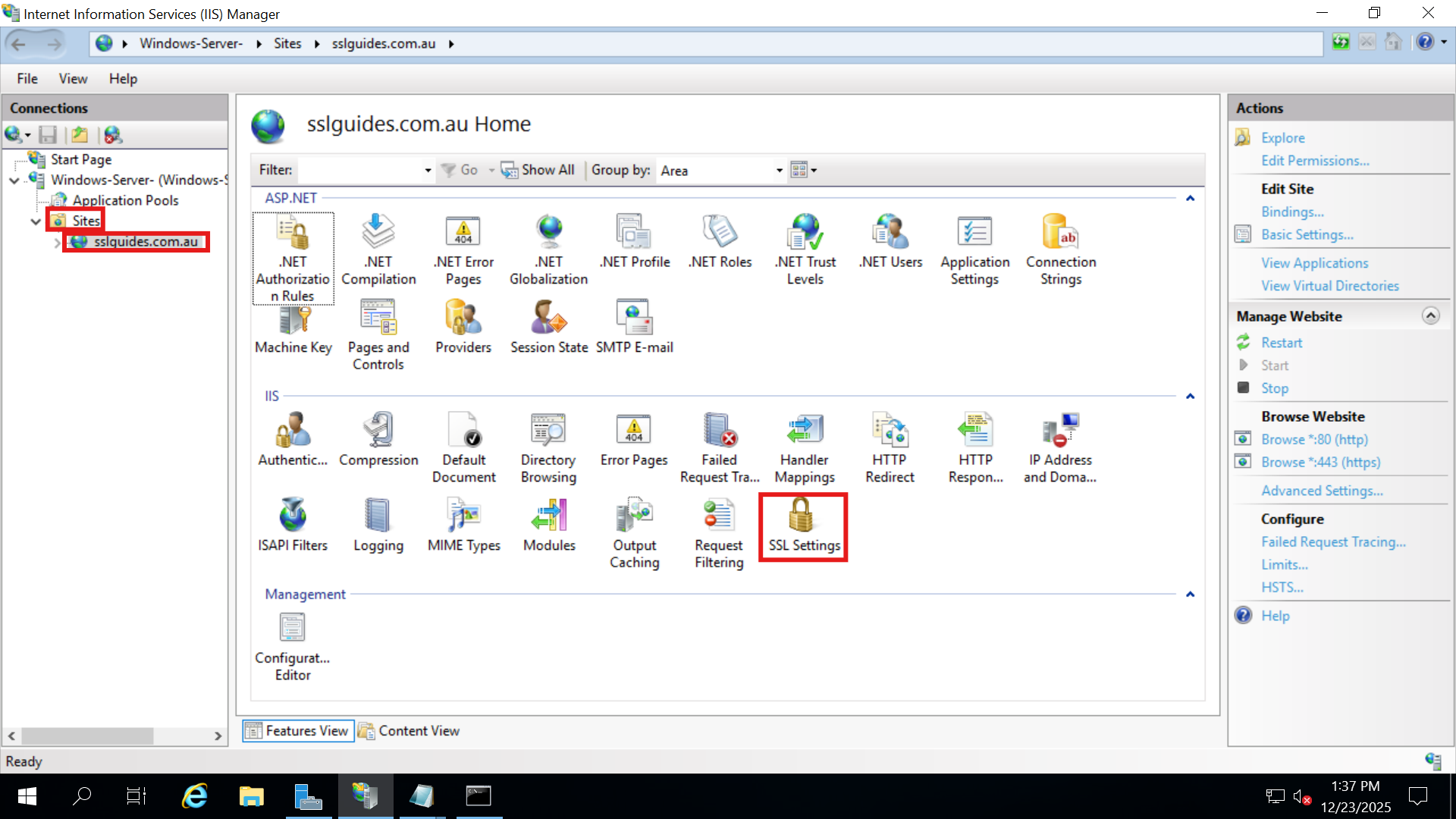Screen dimensions: 1456x819
Task: Open Request Filtering
Action: 717,531
